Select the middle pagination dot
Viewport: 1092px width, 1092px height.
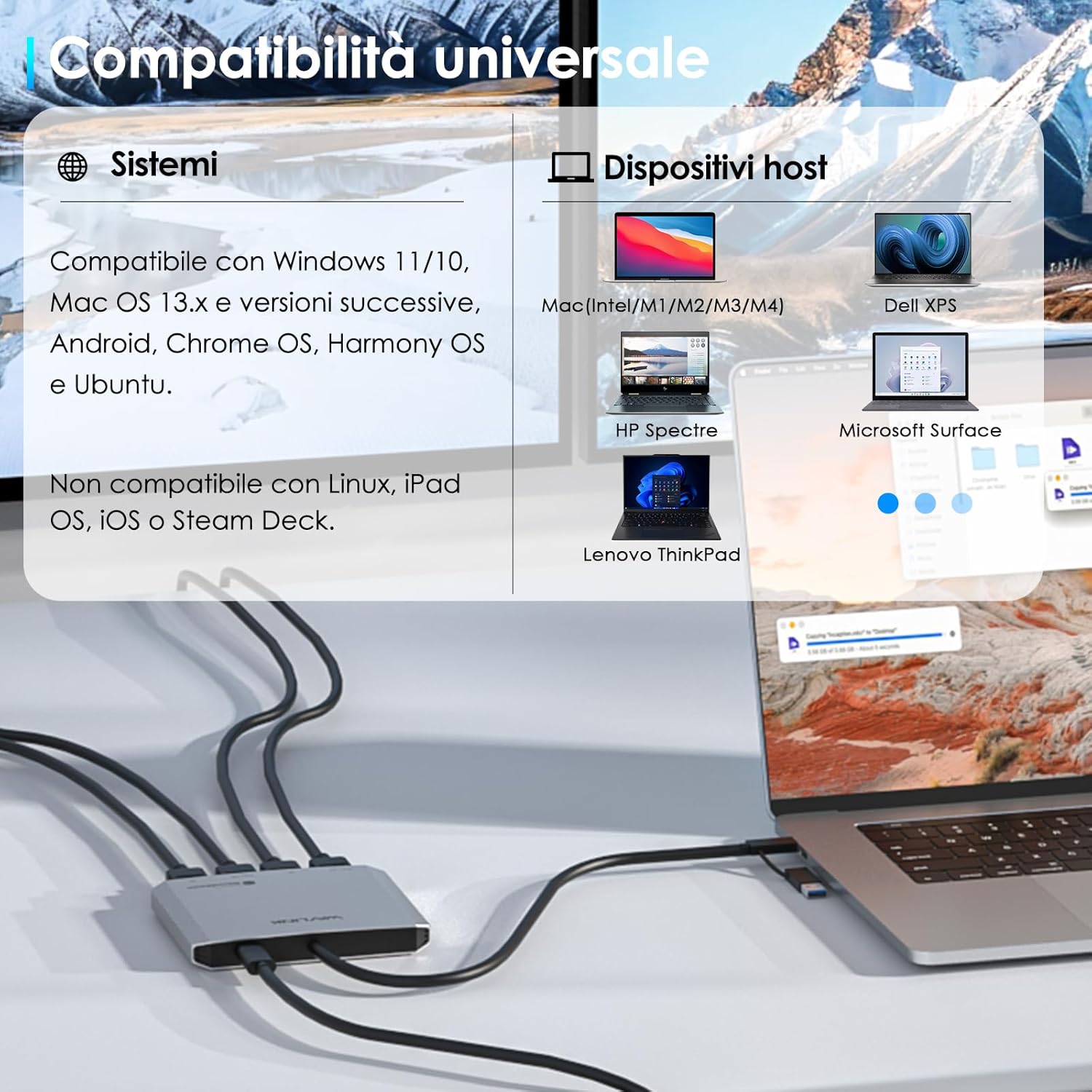pyautogui.click(x=926, y=503)
